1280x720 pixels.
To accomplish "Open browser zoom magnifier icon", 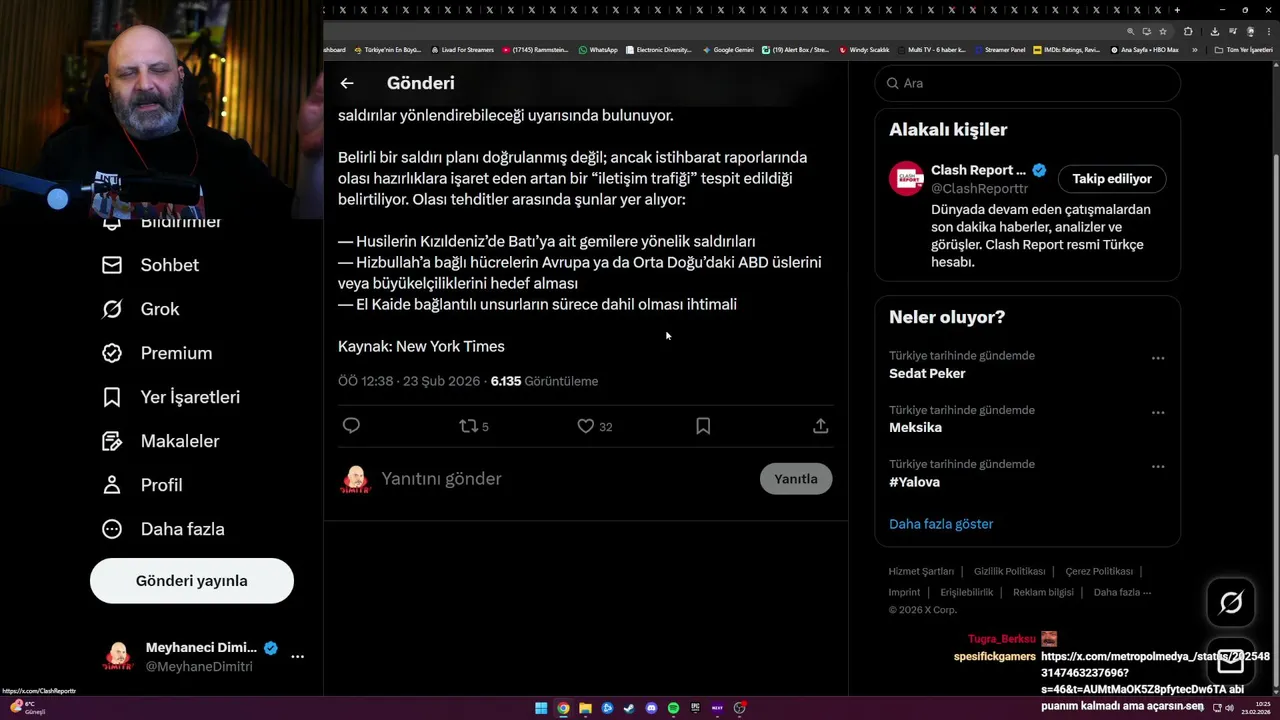I will (x=1130, y=31).
